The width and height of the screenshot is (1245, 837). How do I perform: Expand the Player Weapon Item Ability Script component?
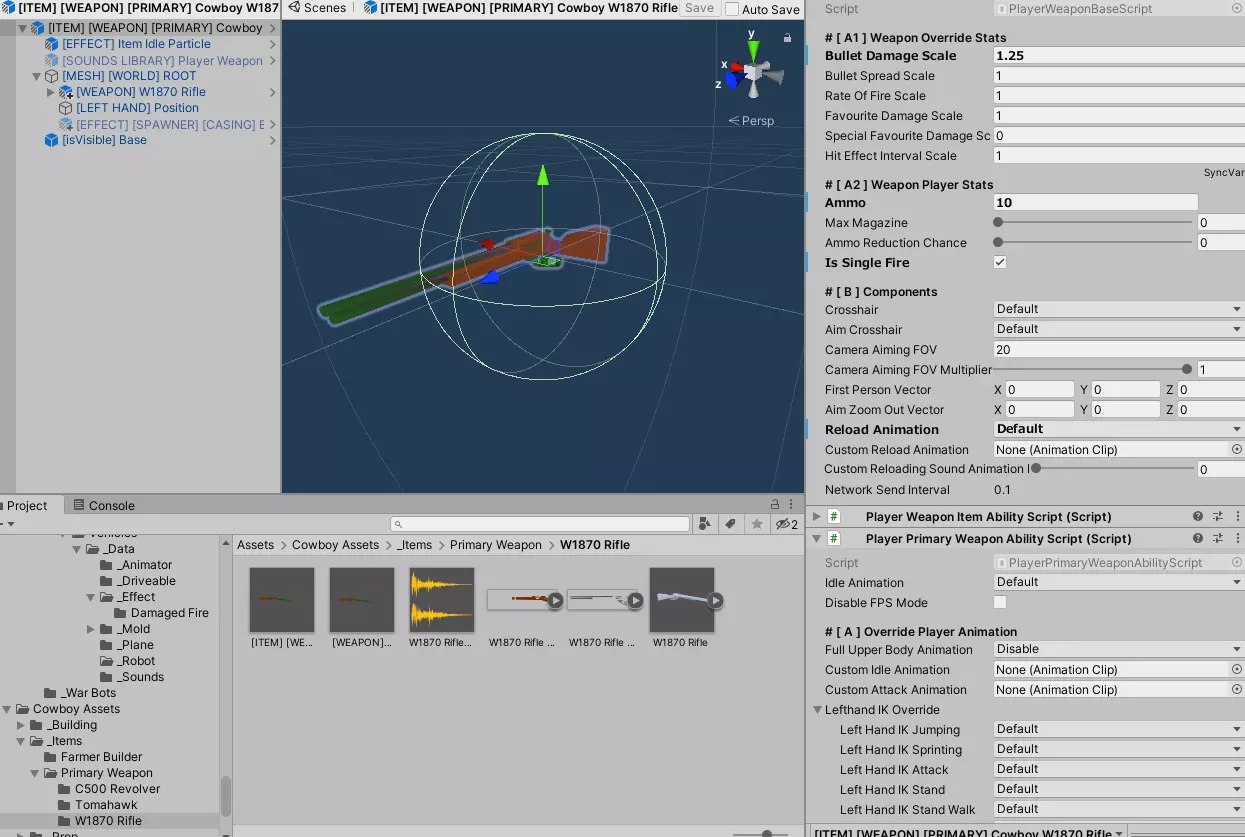(817, 517)
